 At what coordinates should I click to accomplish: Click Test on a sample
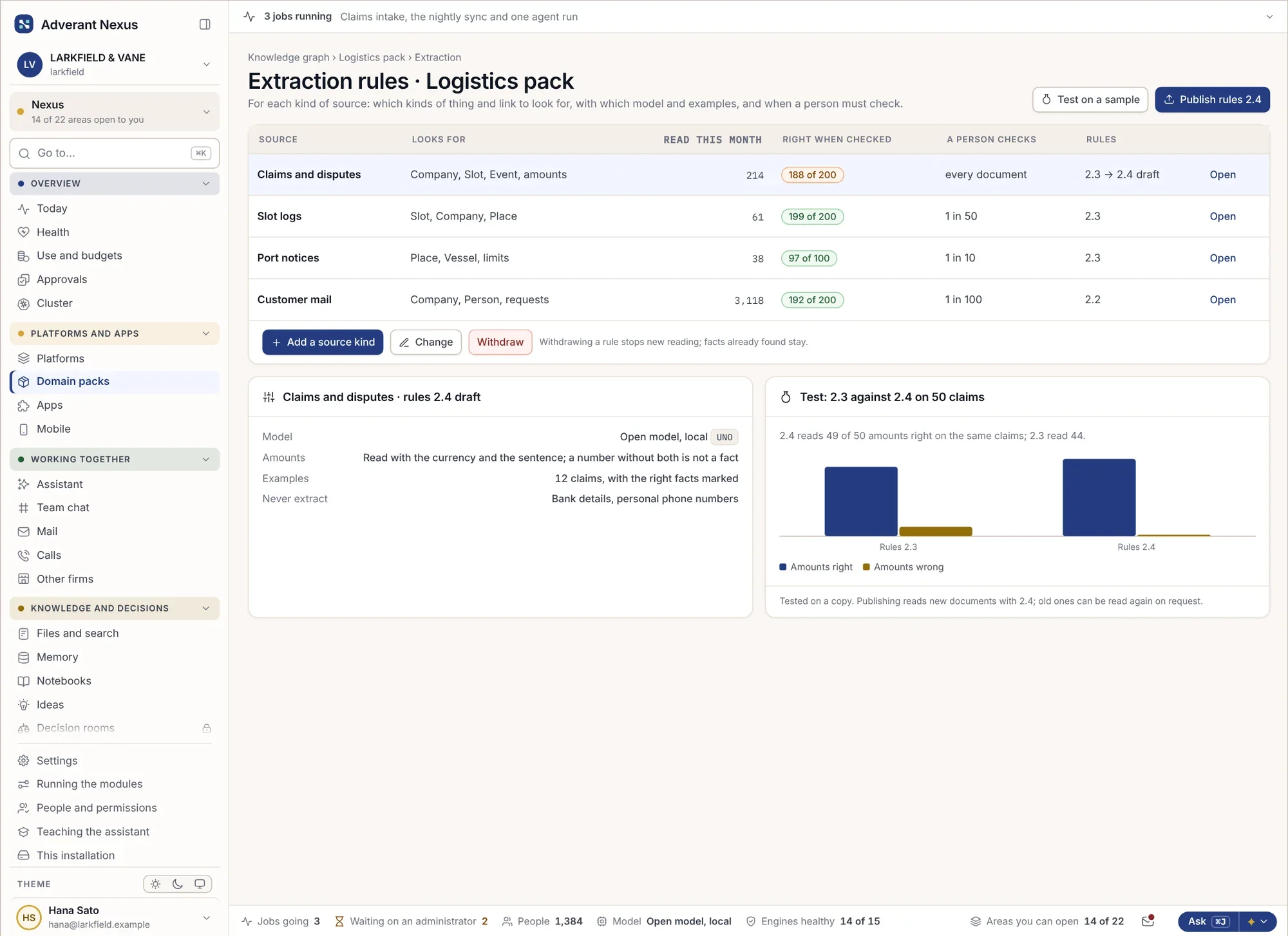coord(1090,100)
